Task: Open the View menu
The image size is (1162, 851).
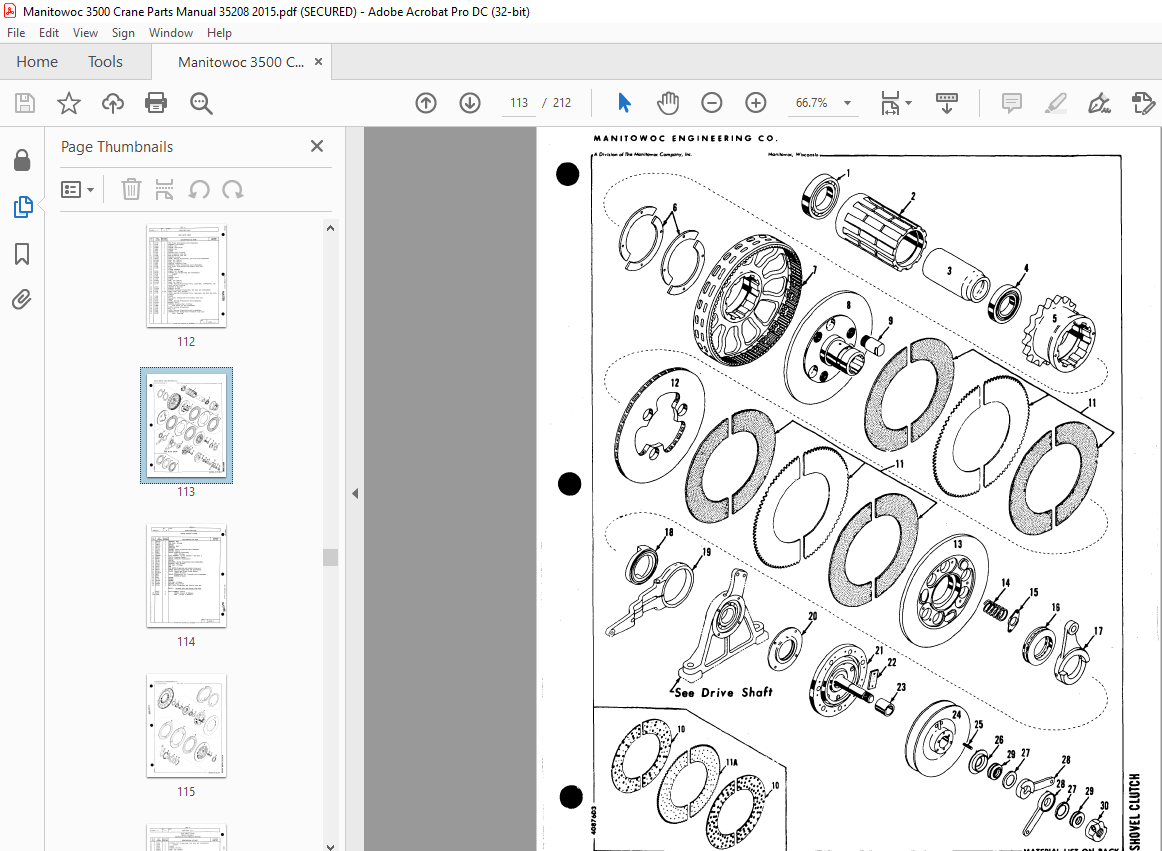Action: [85, 33]
